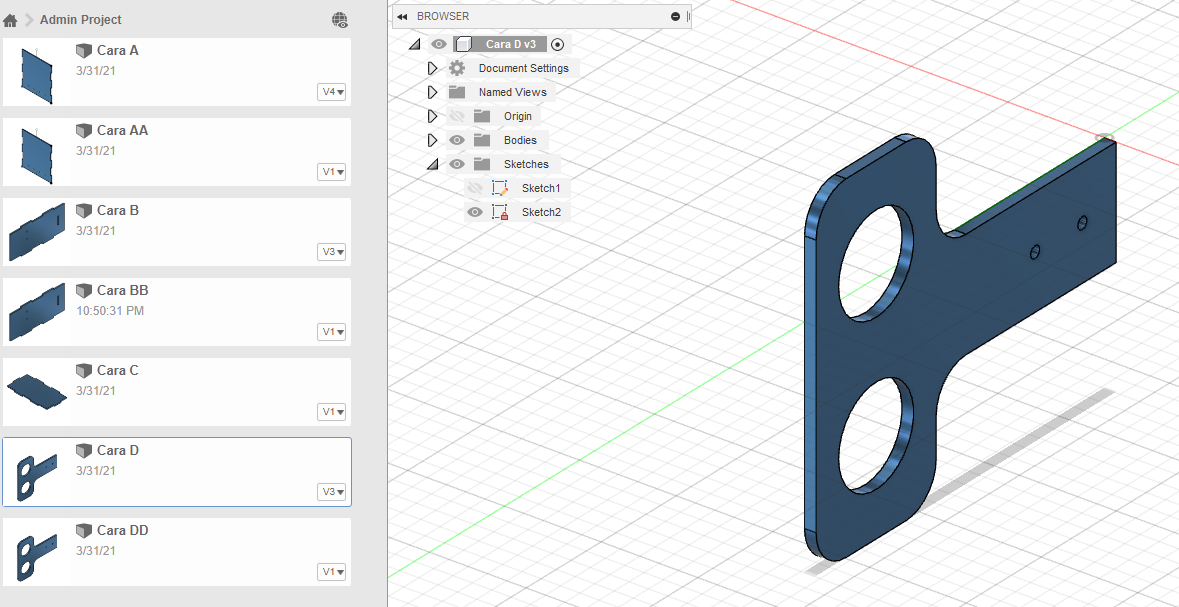The image size is (1179, 607).
Task: Hide the Bodies folder
Action: click(456, 141)
